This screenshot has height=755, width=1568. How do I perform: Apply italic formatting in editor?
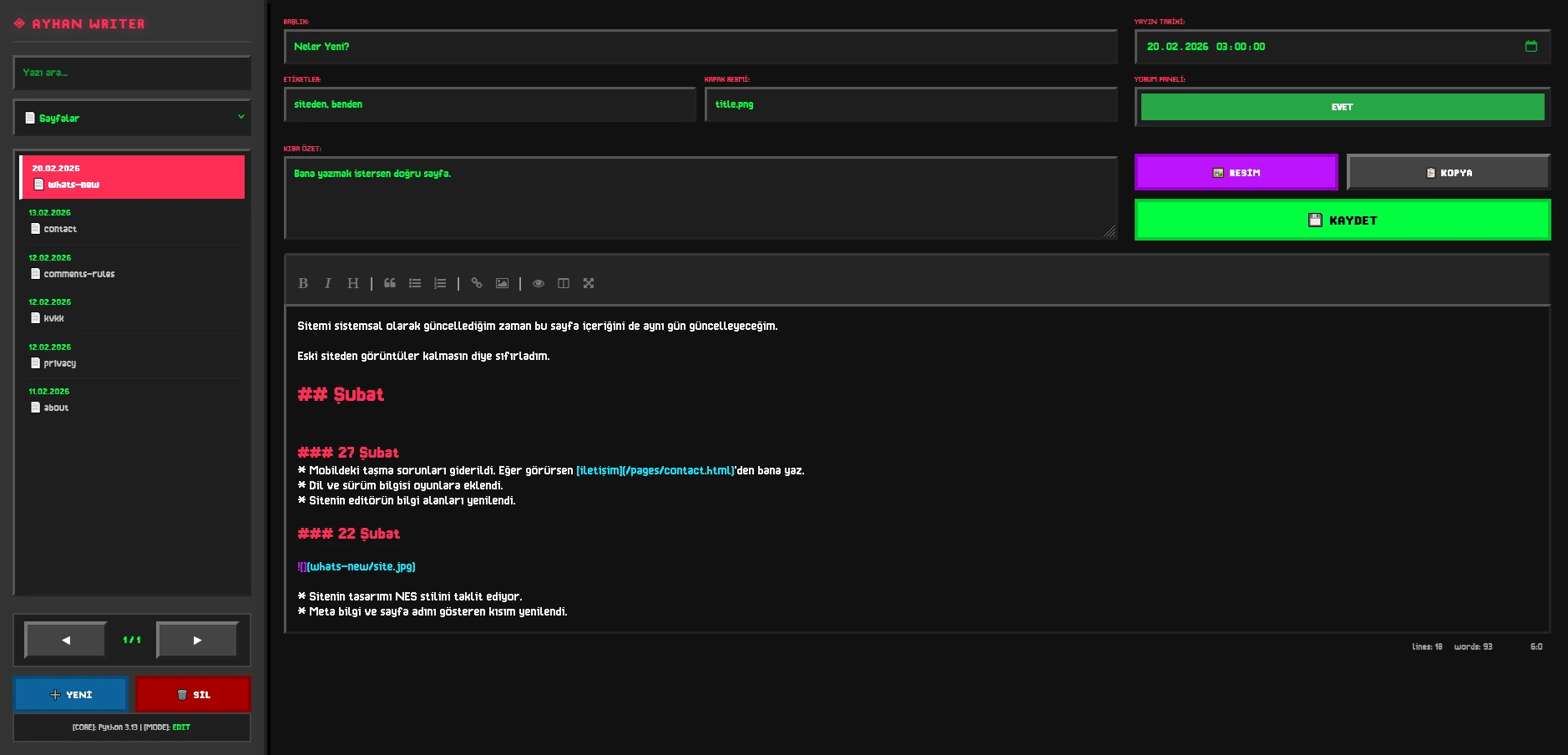pos(328,283)
